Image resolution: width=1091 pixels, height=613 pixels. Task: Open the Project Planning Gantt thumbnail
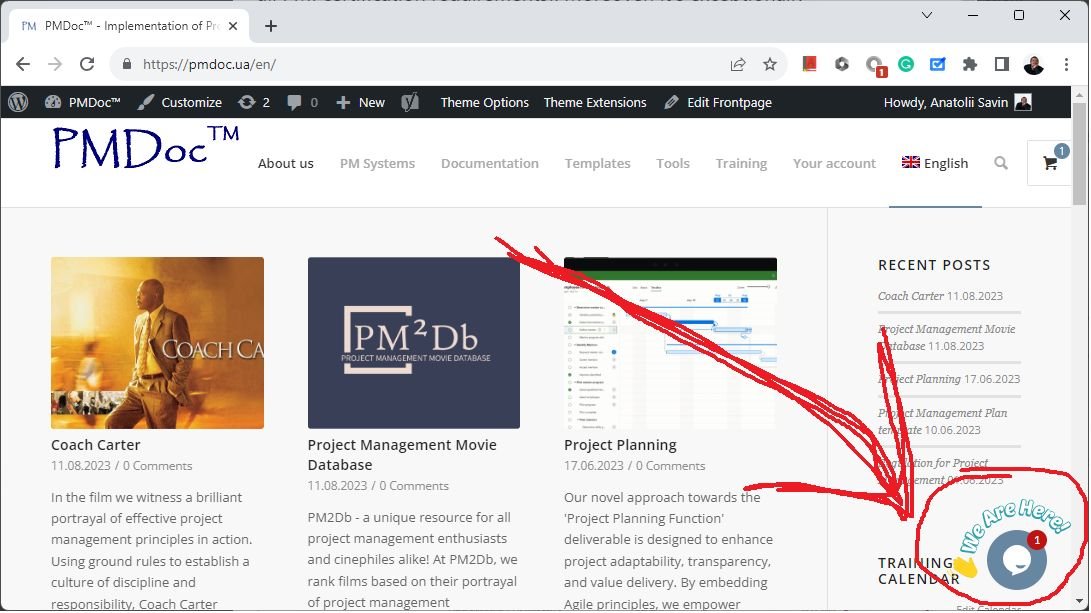pyautogui.click(x=670, y=343)
